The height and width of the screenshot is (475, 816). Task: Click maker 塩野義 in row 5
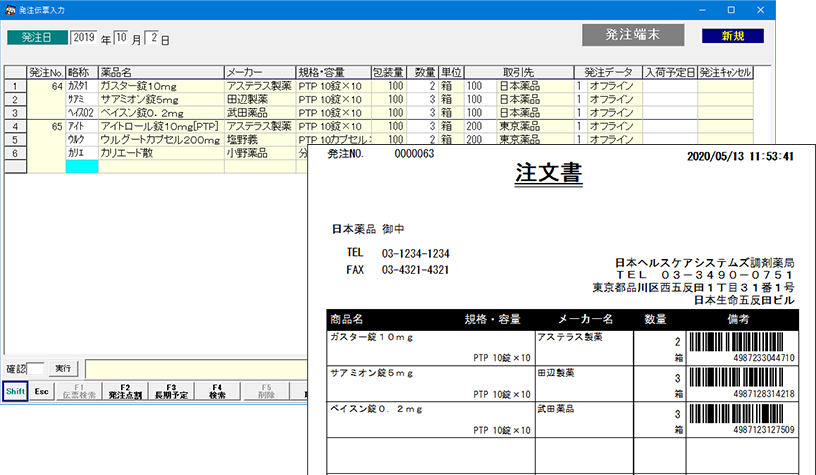coord(243,140)
